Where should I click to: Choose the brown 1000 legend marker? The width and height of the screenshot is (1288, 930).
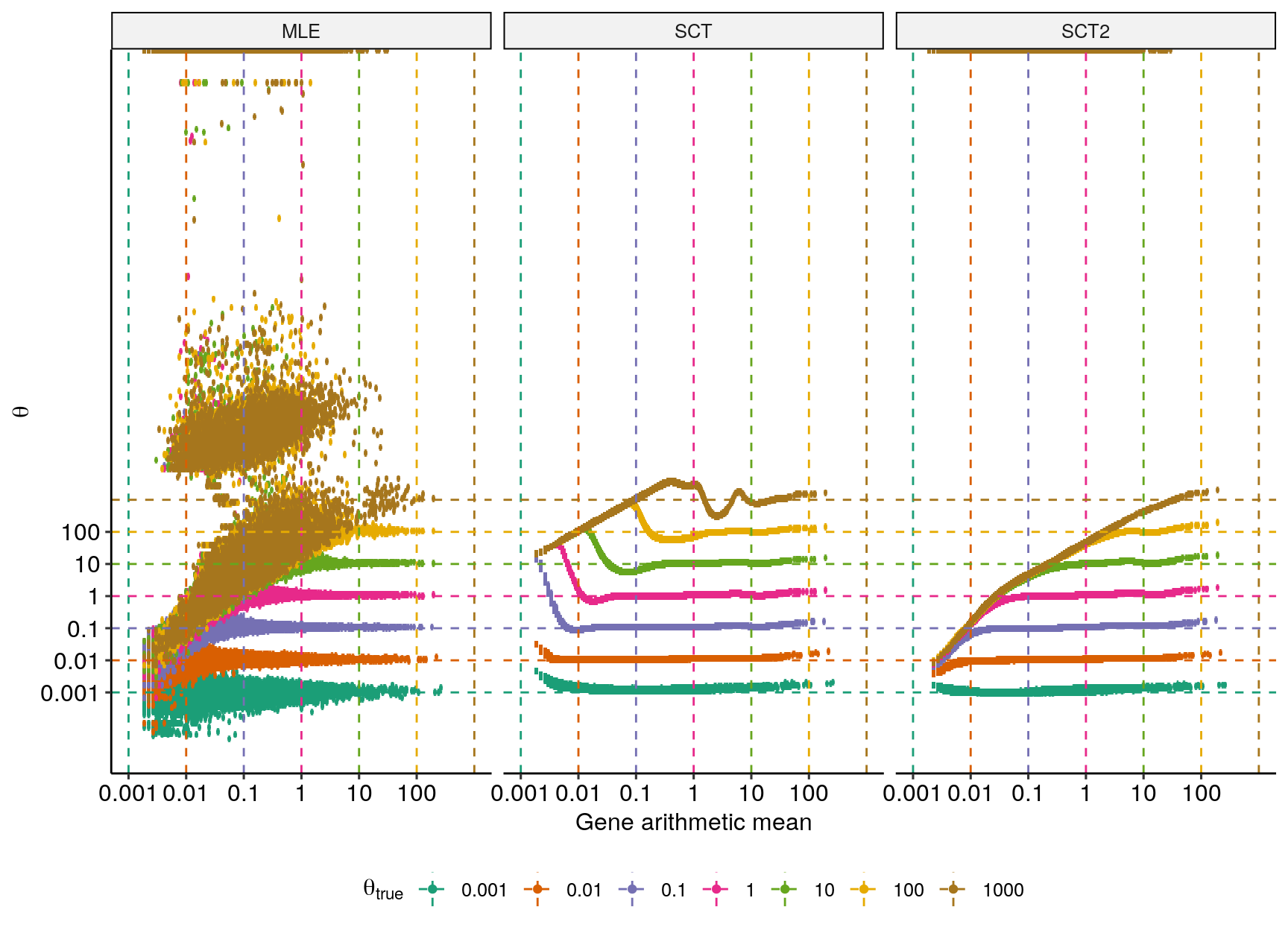(953, 889)
